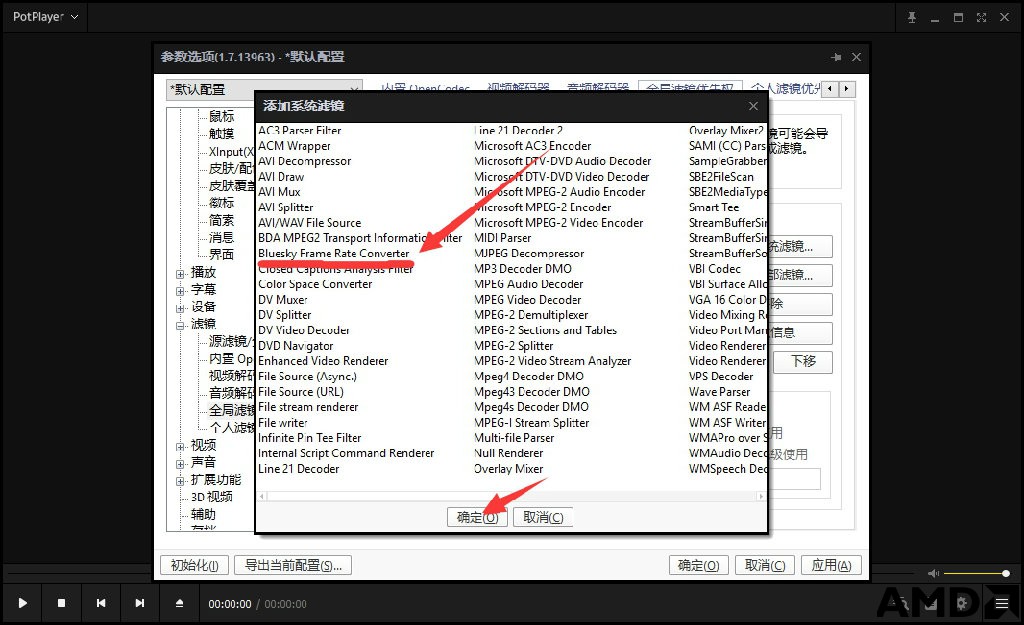The width and height of the screenshot is (1024, 625).
Task: Click the Eject/Open file icon
Action: click(x=180, y=603)
